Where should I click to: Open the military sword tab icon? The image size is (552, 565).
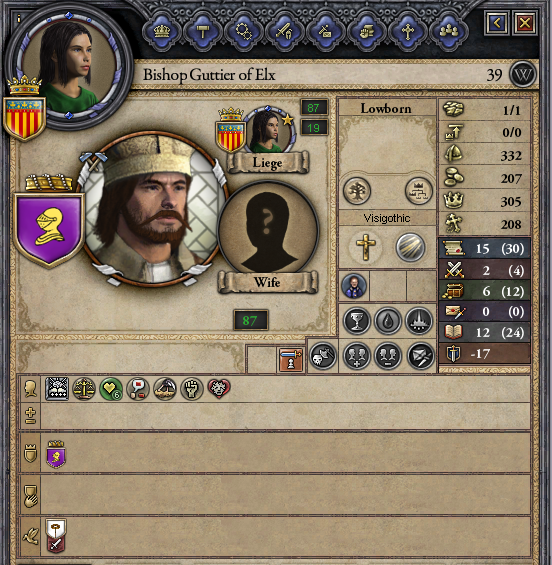click(284, 31)
